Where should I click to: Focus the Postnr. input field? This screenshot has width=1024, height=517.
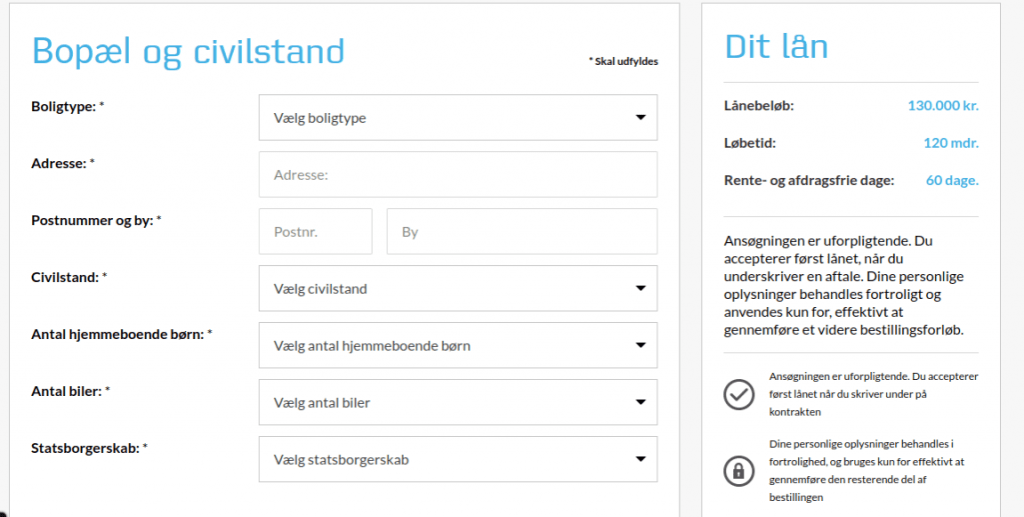tap(315, 231)
